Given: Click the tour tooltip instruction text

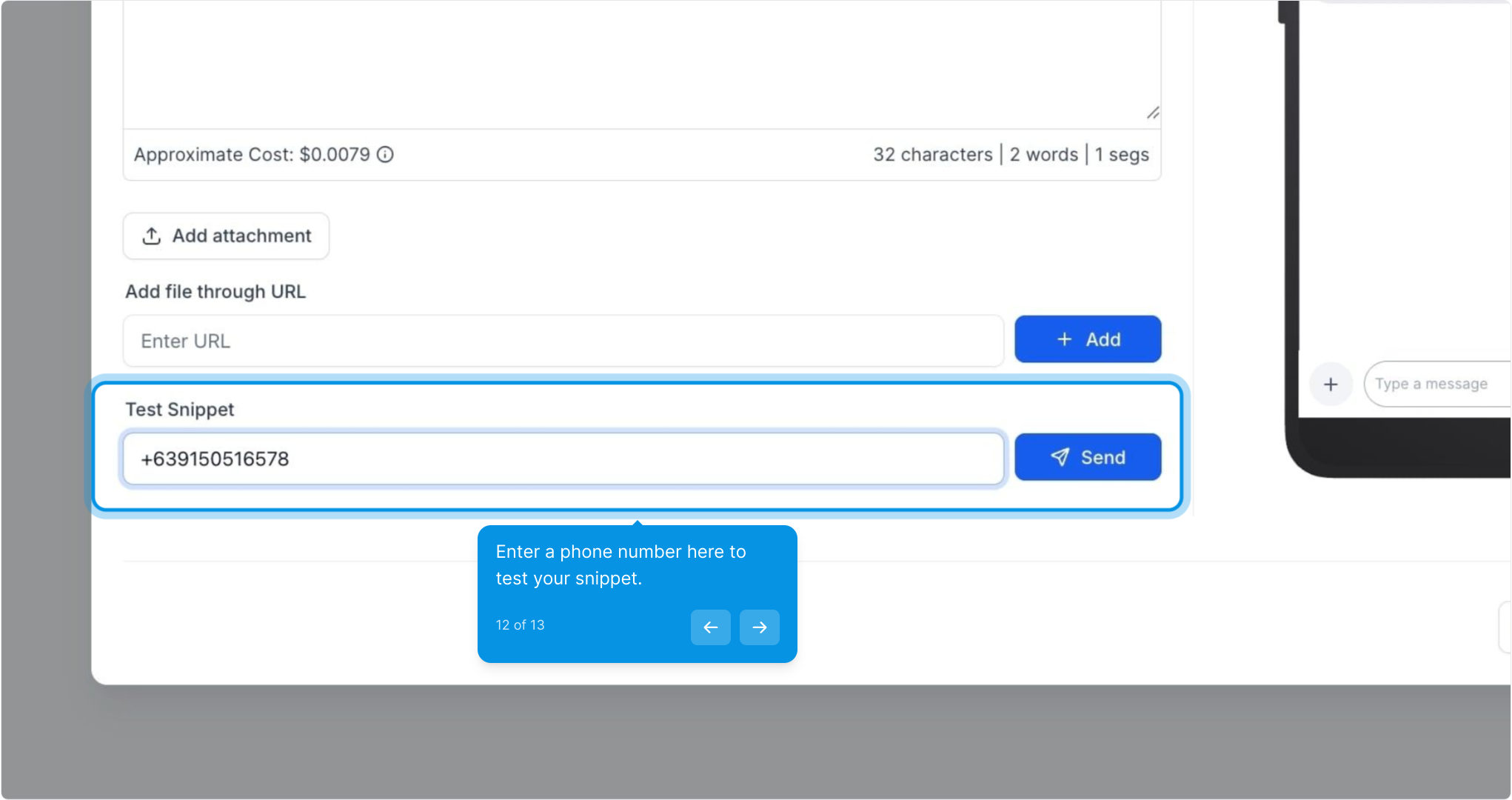Looking at the screenshot, I should [620, 564].
